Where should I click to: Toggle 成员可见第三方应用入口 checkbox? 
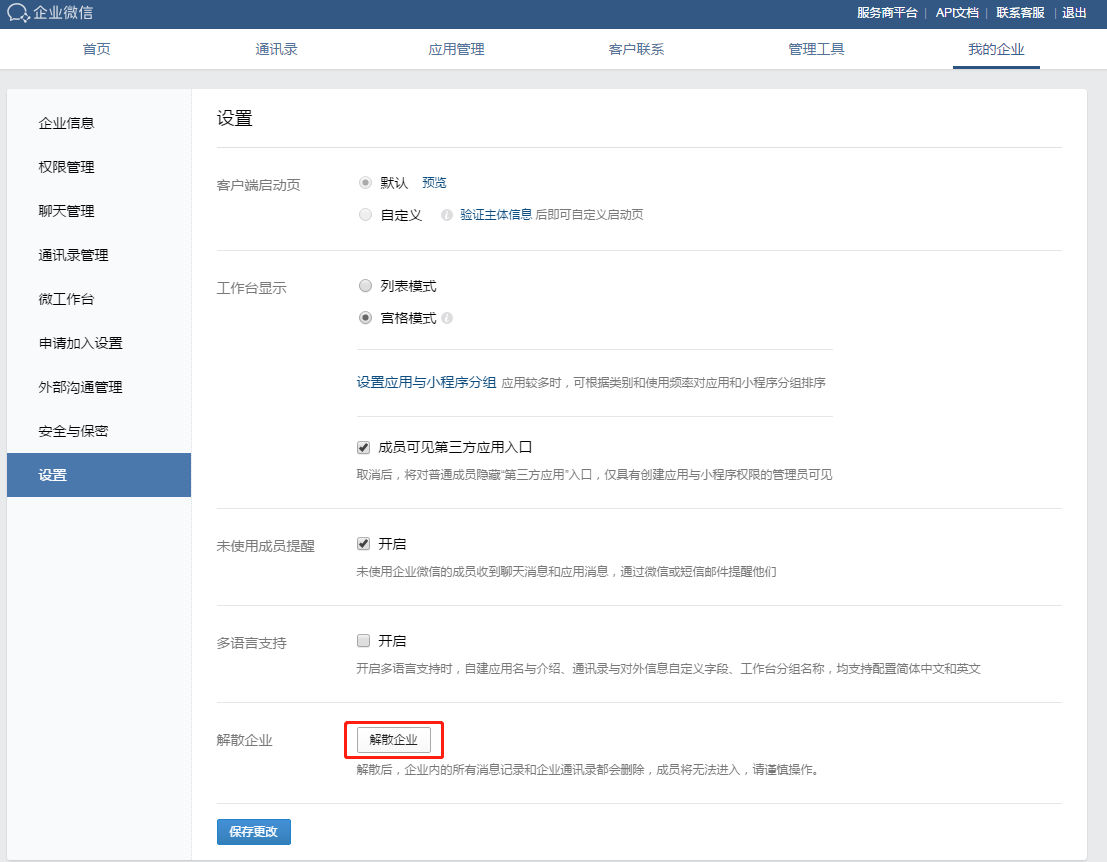364,447
